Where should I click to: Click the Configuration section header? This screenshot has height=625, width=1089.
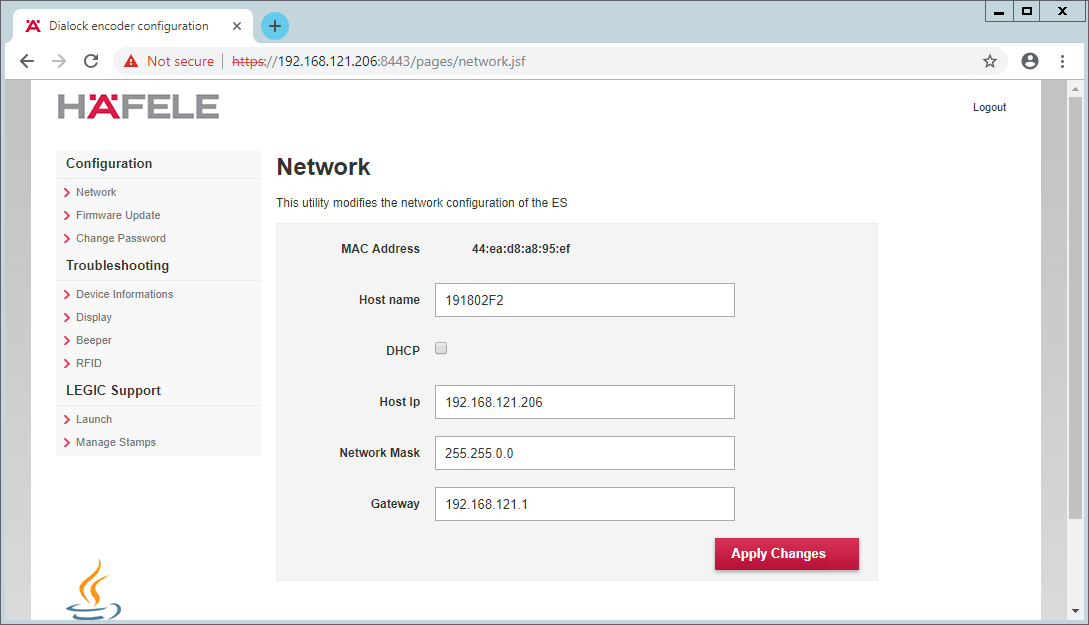[109, 163]
